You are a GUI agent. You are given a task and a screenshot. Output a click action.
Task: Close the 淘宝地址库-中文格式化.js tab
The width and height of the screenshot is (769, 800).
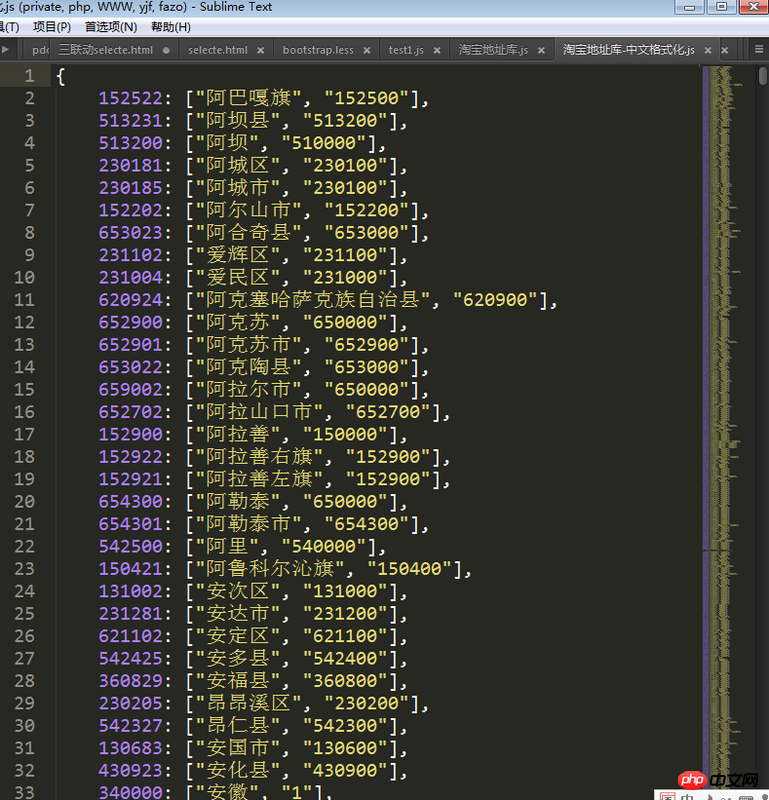(708, 51)
